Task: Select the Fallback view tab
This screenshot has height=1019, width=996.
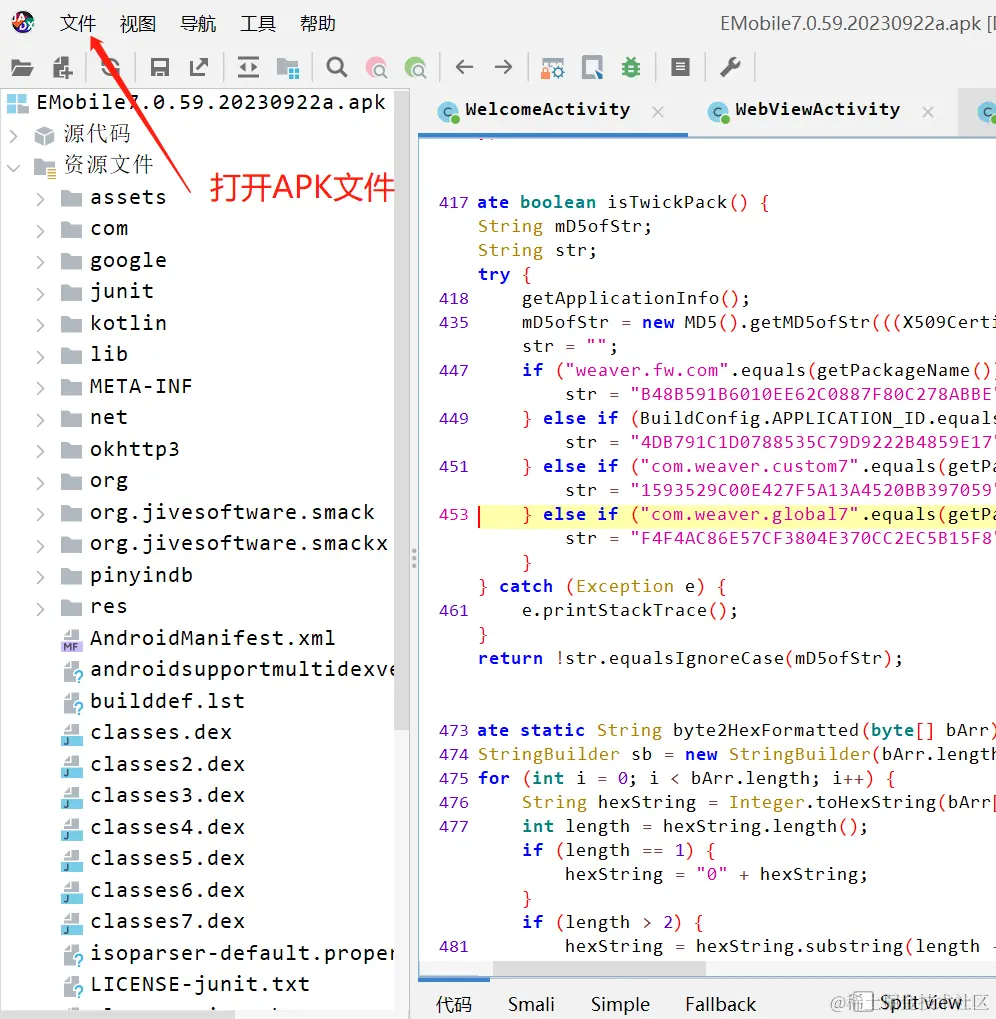Action: point(721,1004)
